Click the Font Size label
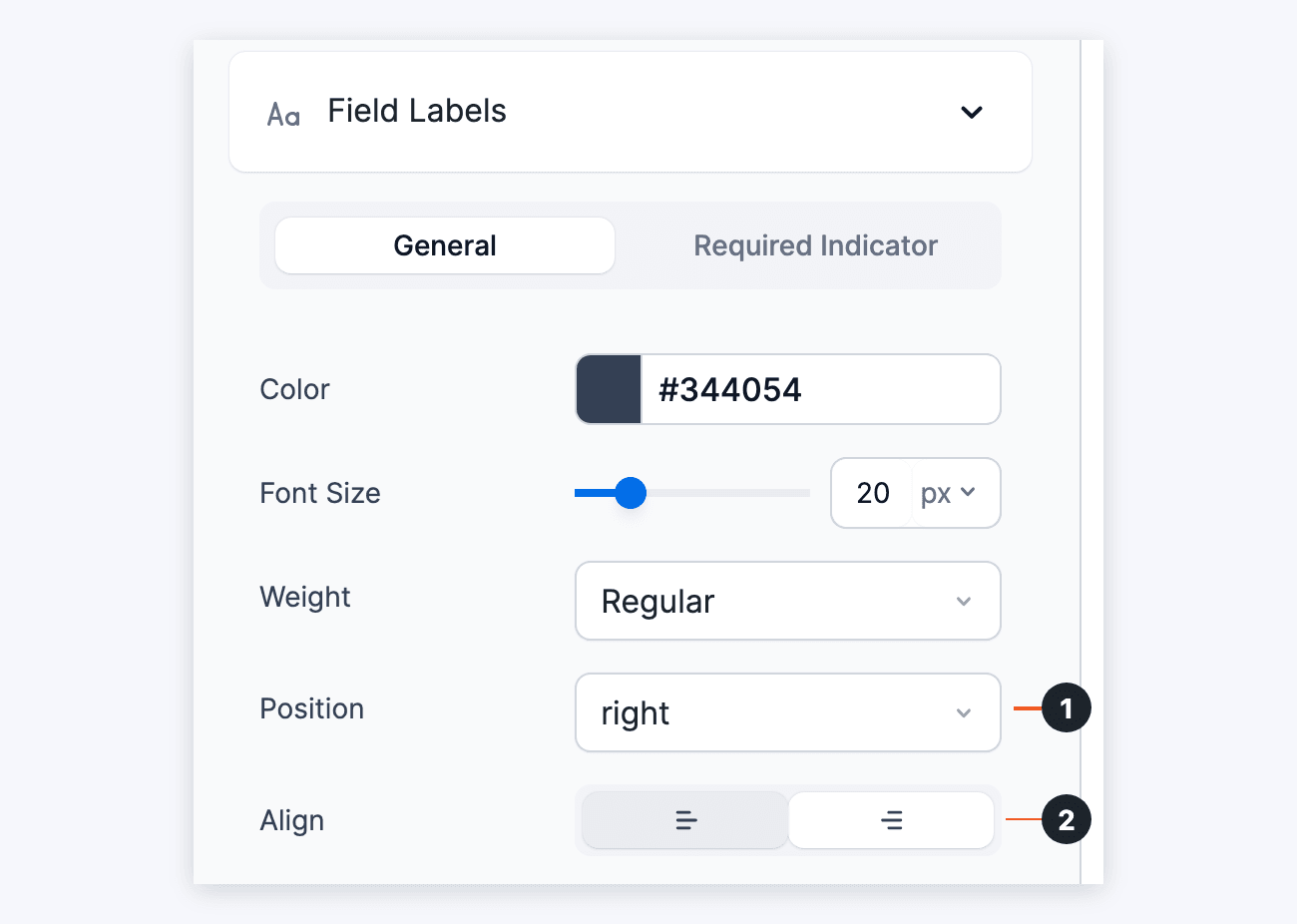Screen dimensions: 1297x924 tap(320, 493)
